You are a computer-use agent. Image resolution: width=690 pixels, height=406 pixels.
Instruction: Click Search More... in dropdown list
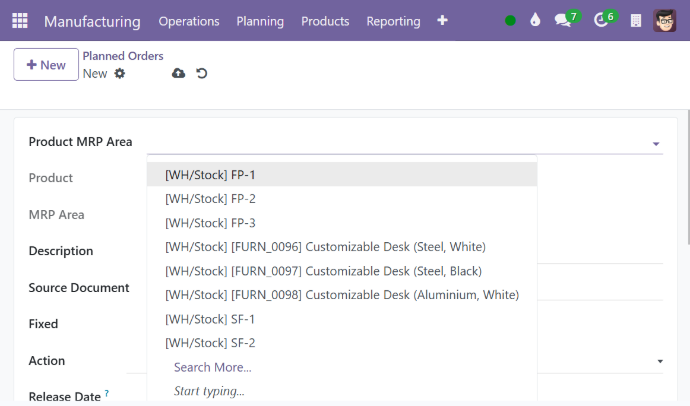click(x=212, y=368)
